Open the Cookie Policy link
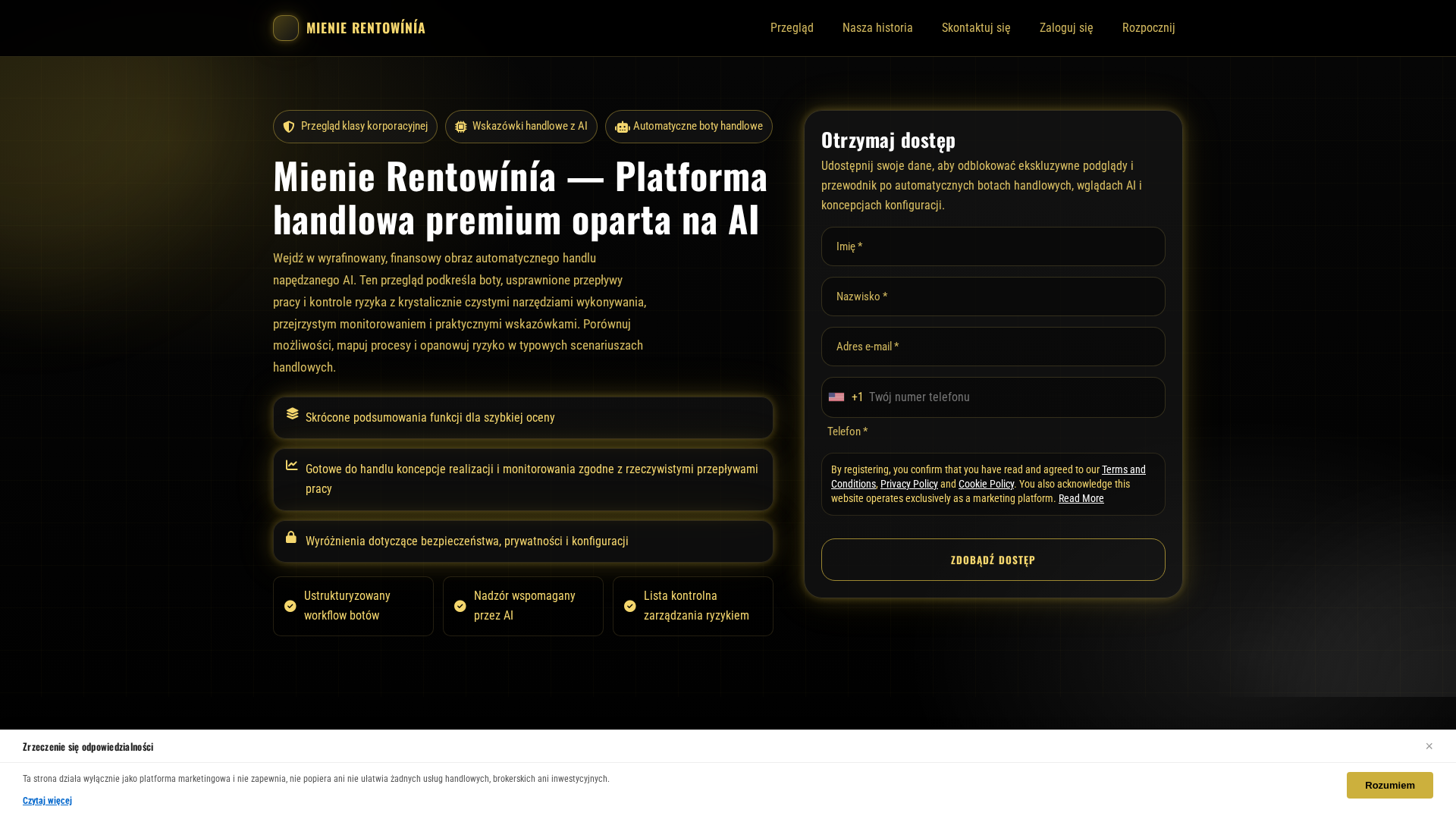This screenshot has width=1456, height=819. tap(986, 484)
